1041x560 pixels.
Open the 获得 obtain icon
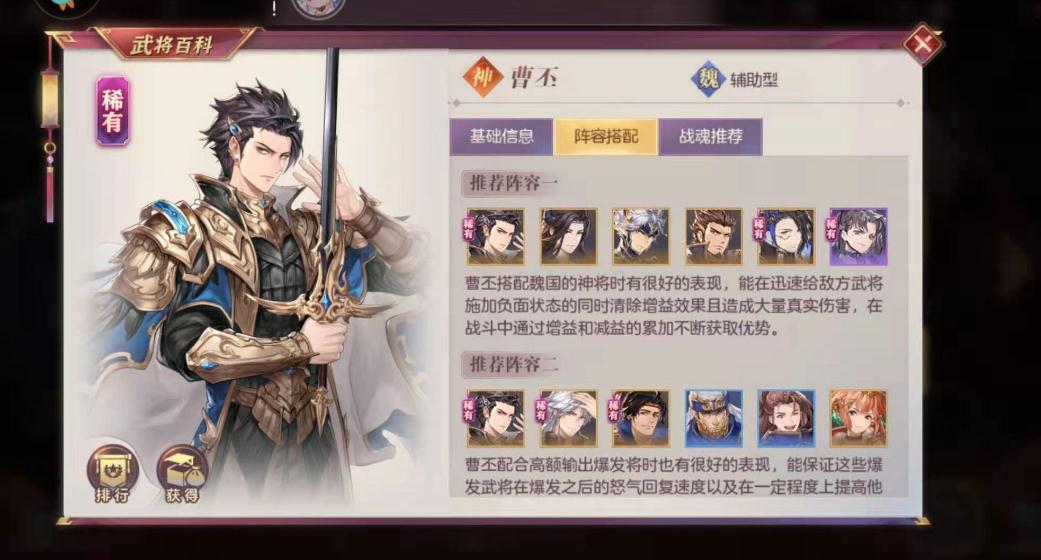coord(182,473)
